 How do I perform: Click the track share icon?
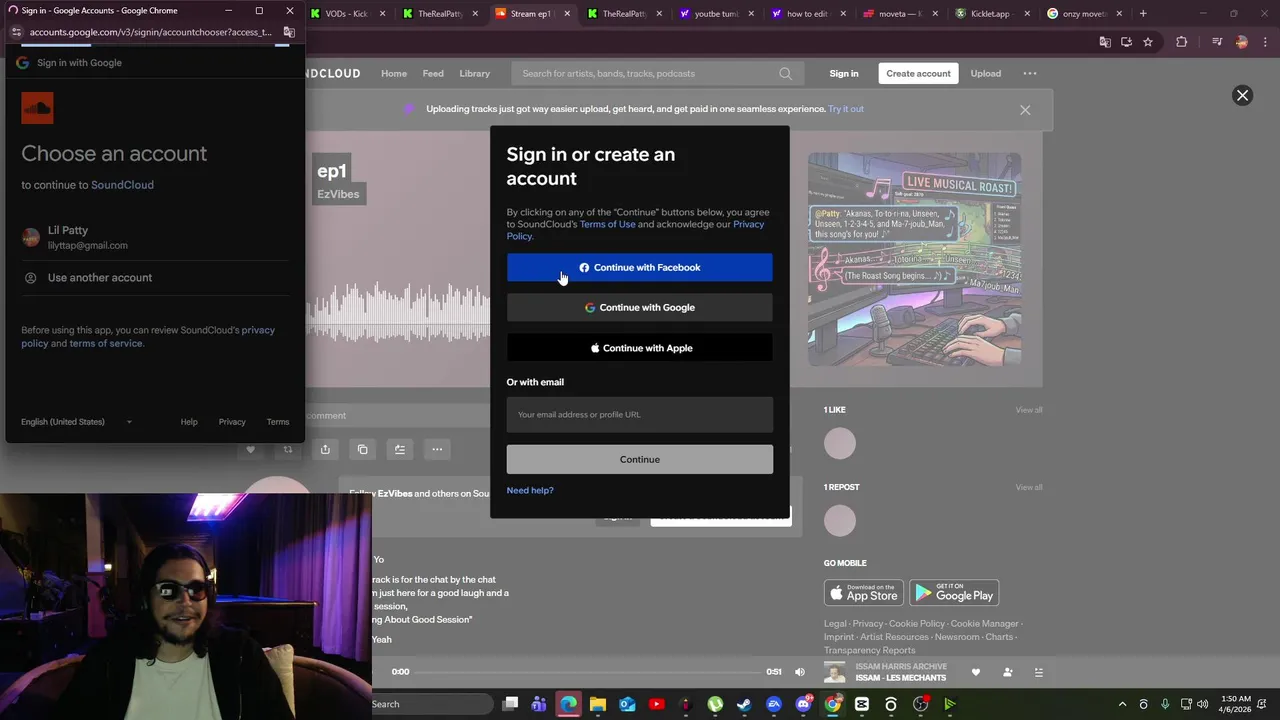click(x=325, y=450)
